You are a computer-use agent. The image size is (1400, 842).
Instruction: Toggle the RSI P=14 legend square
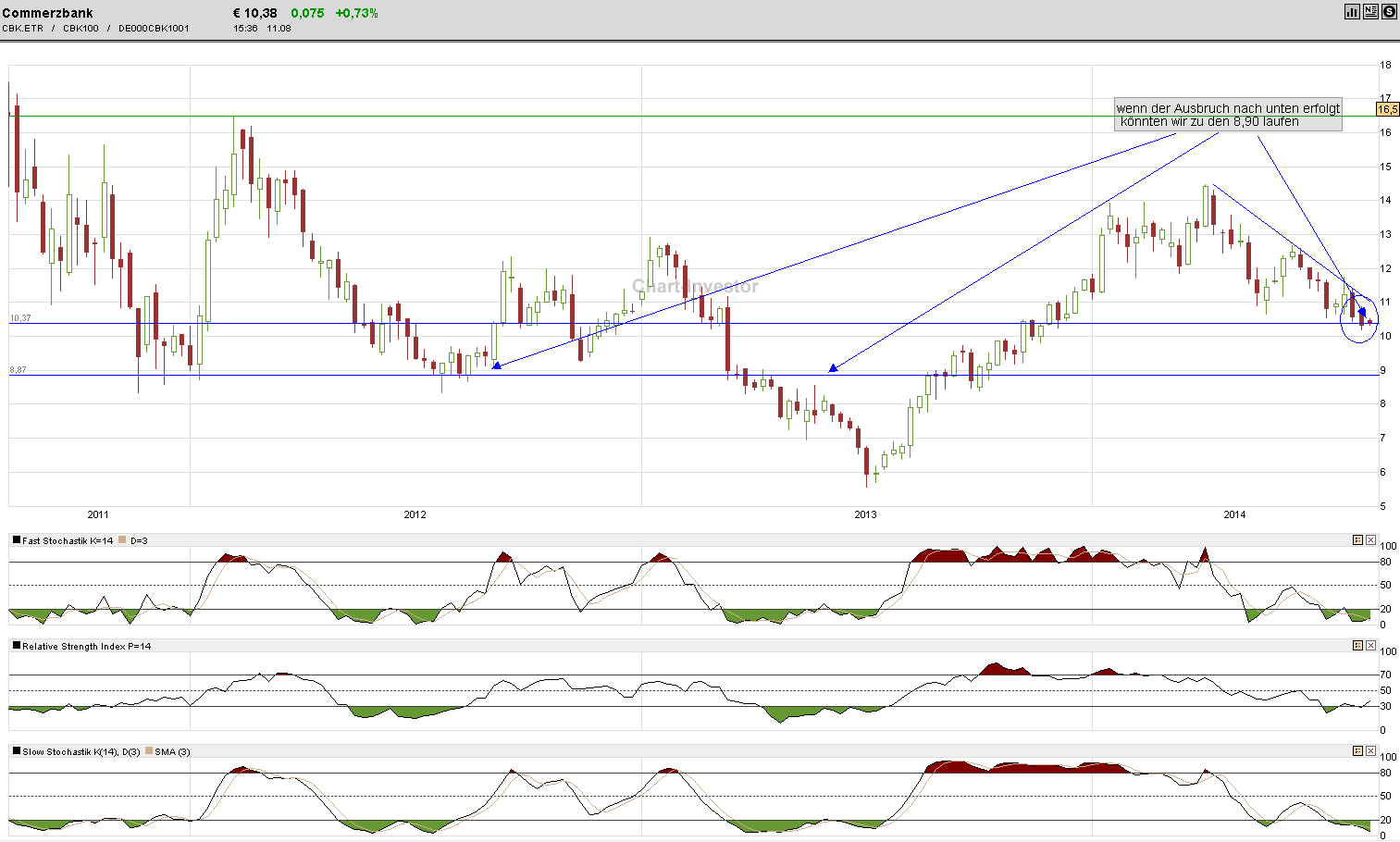[x=16, y=646]
